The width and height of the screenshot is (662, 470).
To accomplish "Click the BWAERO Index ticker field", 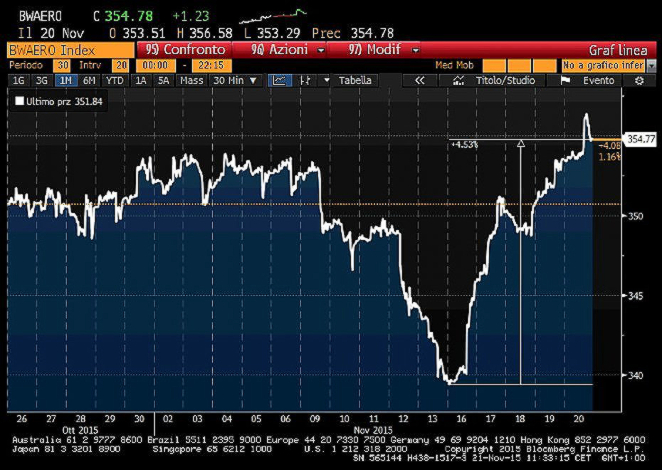I will click(x=66, y=48).
